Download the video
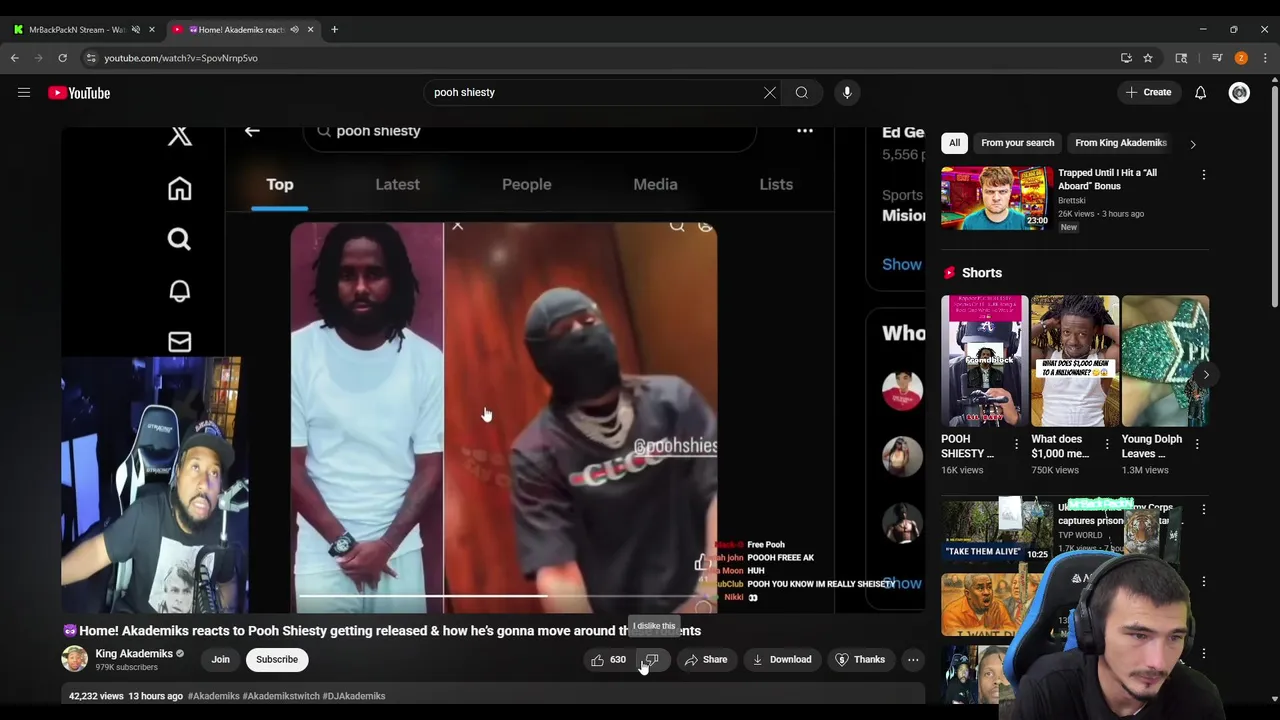This screenshot has width=1280, height=720. pyautogui.click(x=782, y=660)
